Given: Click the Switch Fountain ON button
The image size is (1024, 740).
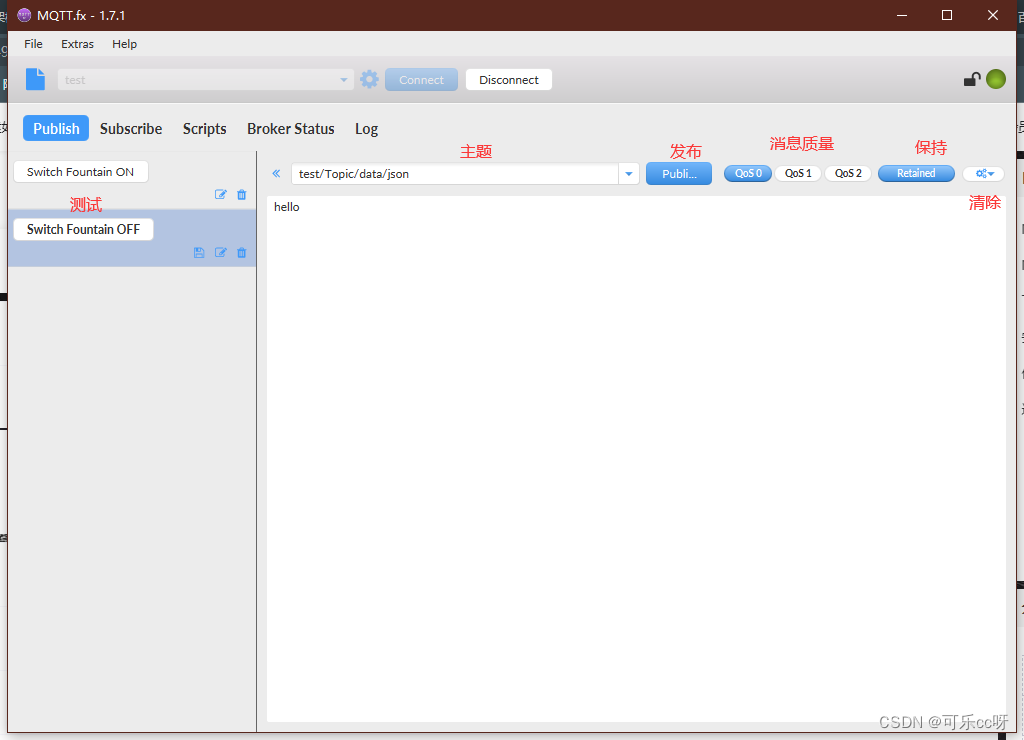Looking at the screenshot, I should (x=80, y=172).
